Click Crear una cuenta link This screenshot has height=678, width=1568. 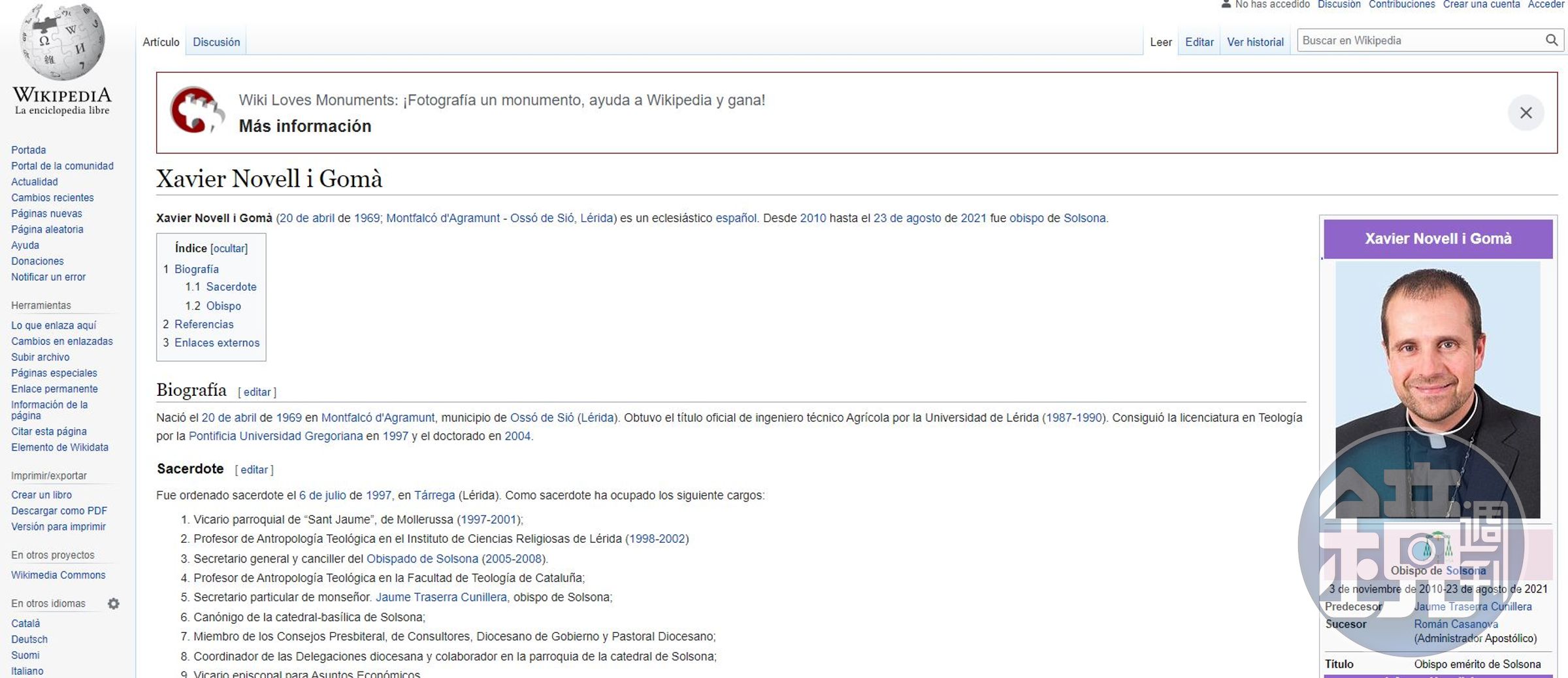click(1481, 5)
